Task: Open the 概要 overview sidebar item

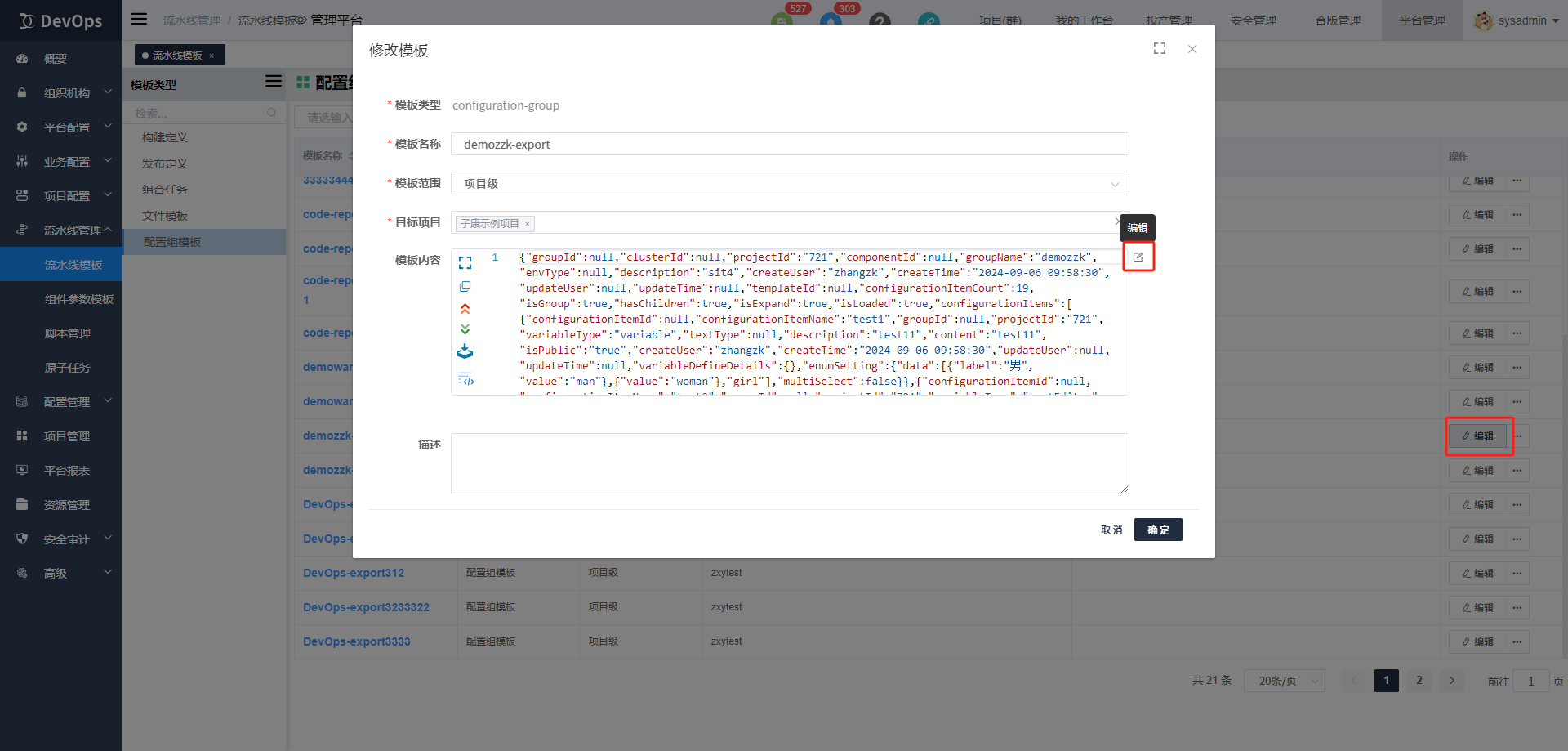Action: point(61,59)
